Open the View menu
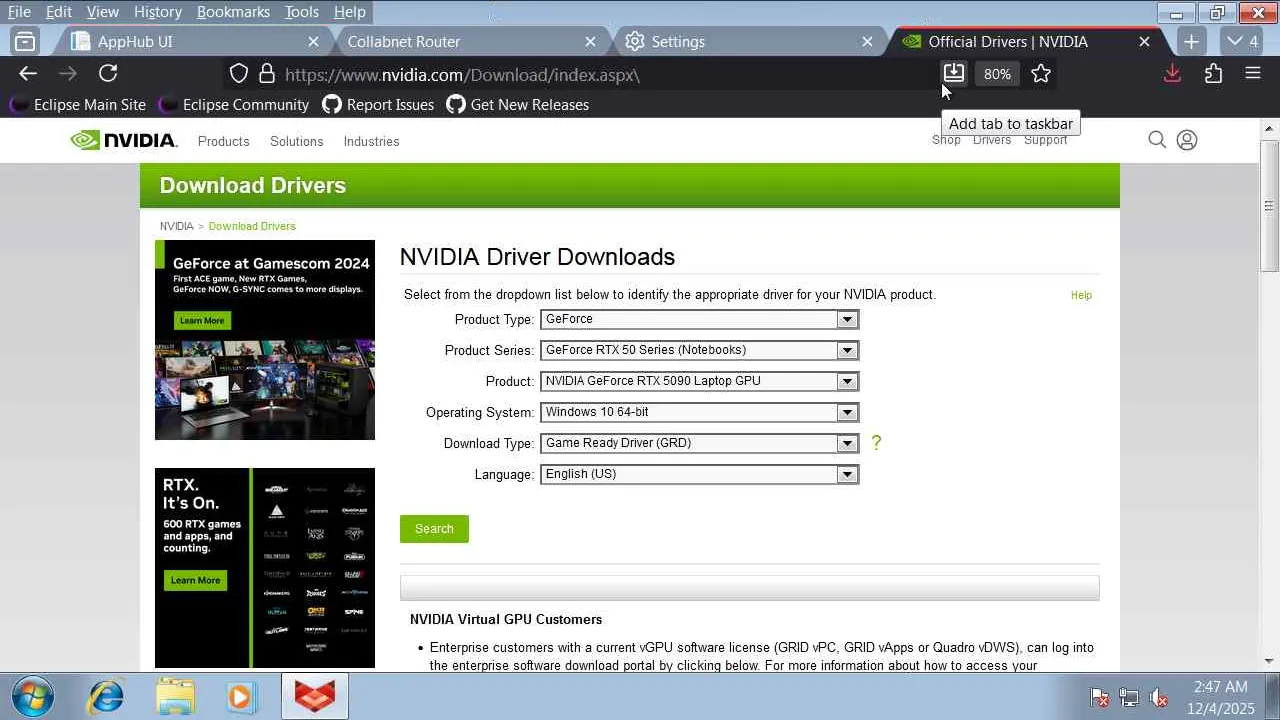 click(x=103, y=12)
